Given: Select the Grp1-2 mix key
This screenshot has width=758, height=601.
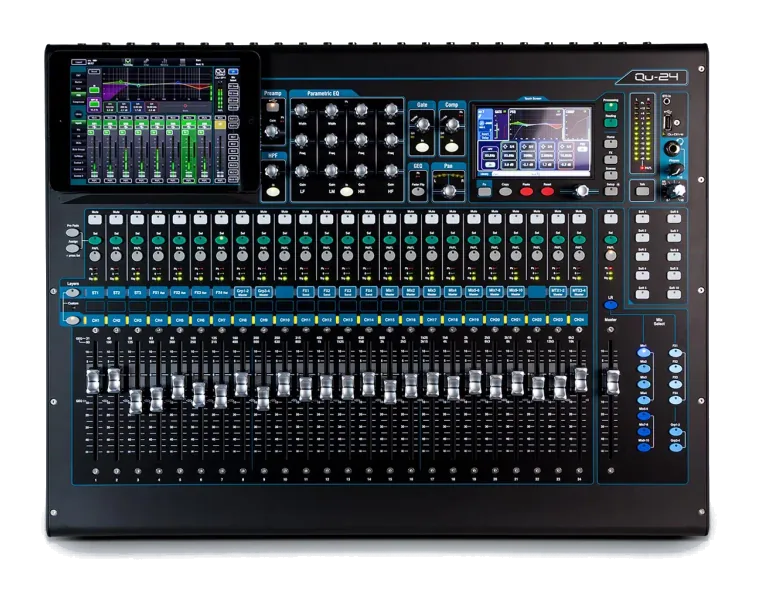Looking at the screenshot, I should [675, 432].
